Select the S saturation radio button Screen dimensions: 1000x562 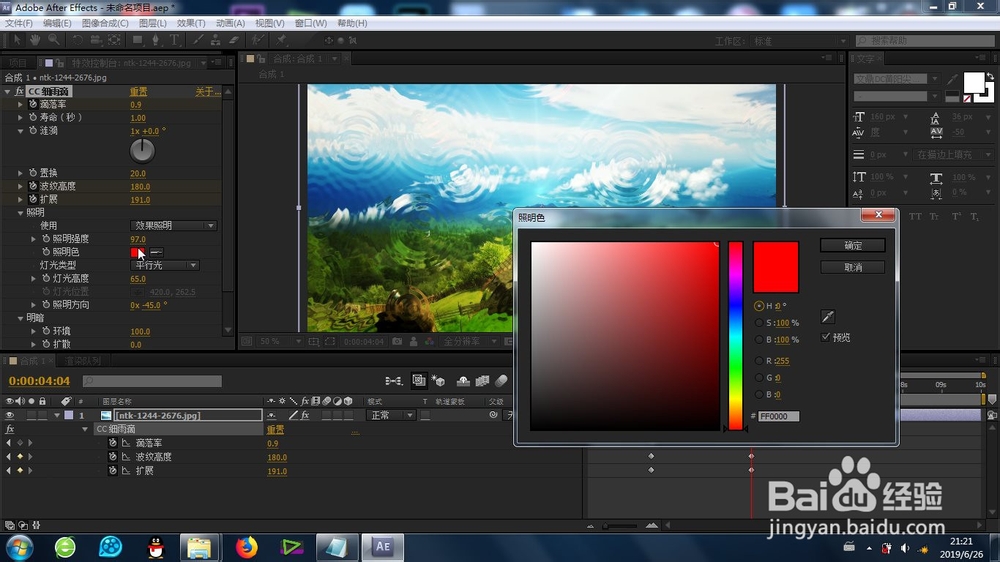(x=759, y=323)
